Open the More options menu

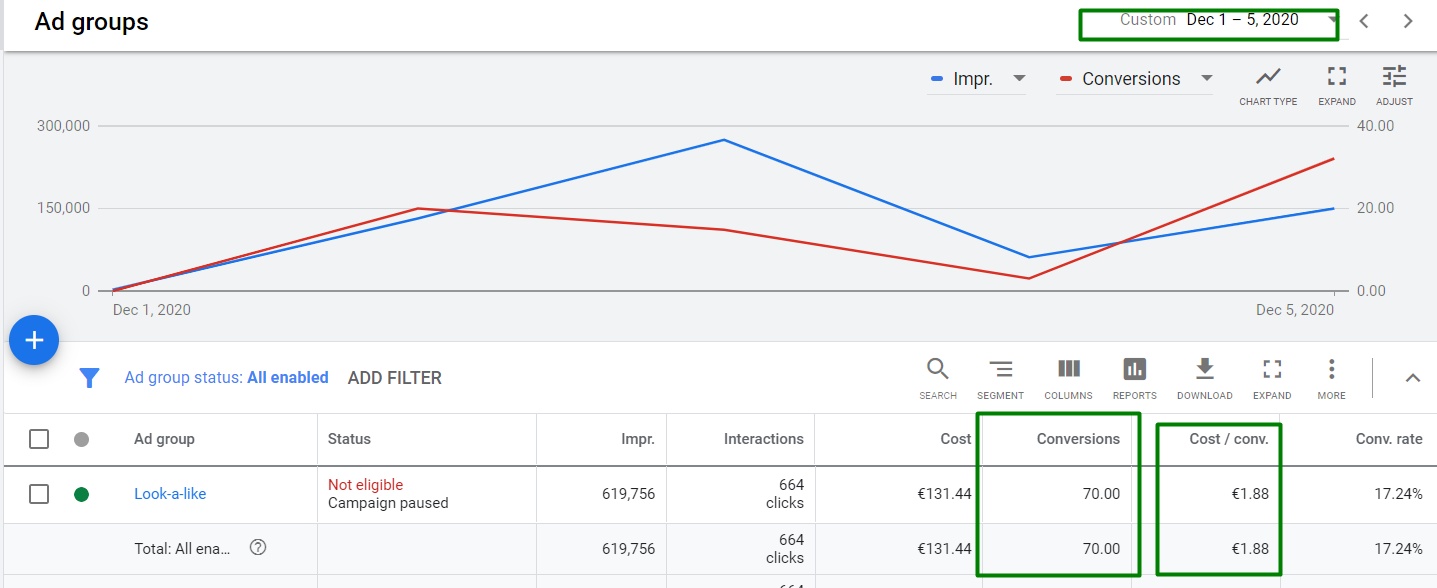1331,370
